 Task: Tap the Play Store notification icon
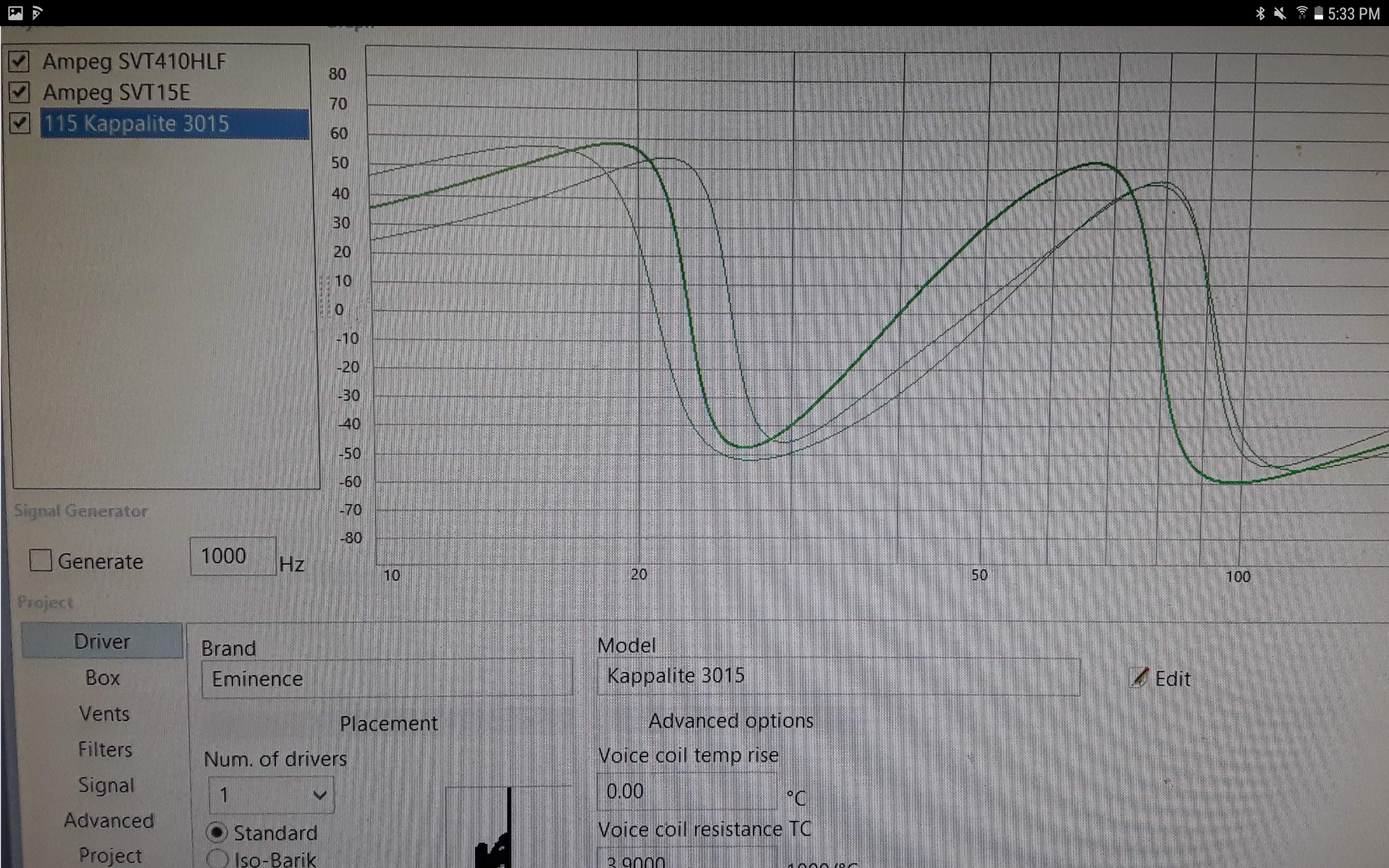(38, 13)
